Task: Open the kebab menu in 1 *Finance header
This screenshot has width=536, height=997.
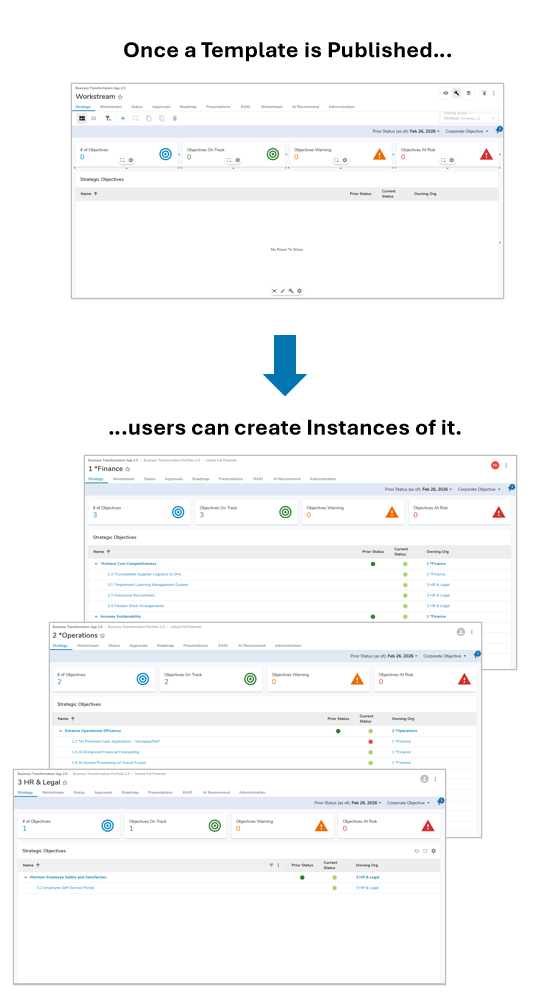Action: click(506, 465)
